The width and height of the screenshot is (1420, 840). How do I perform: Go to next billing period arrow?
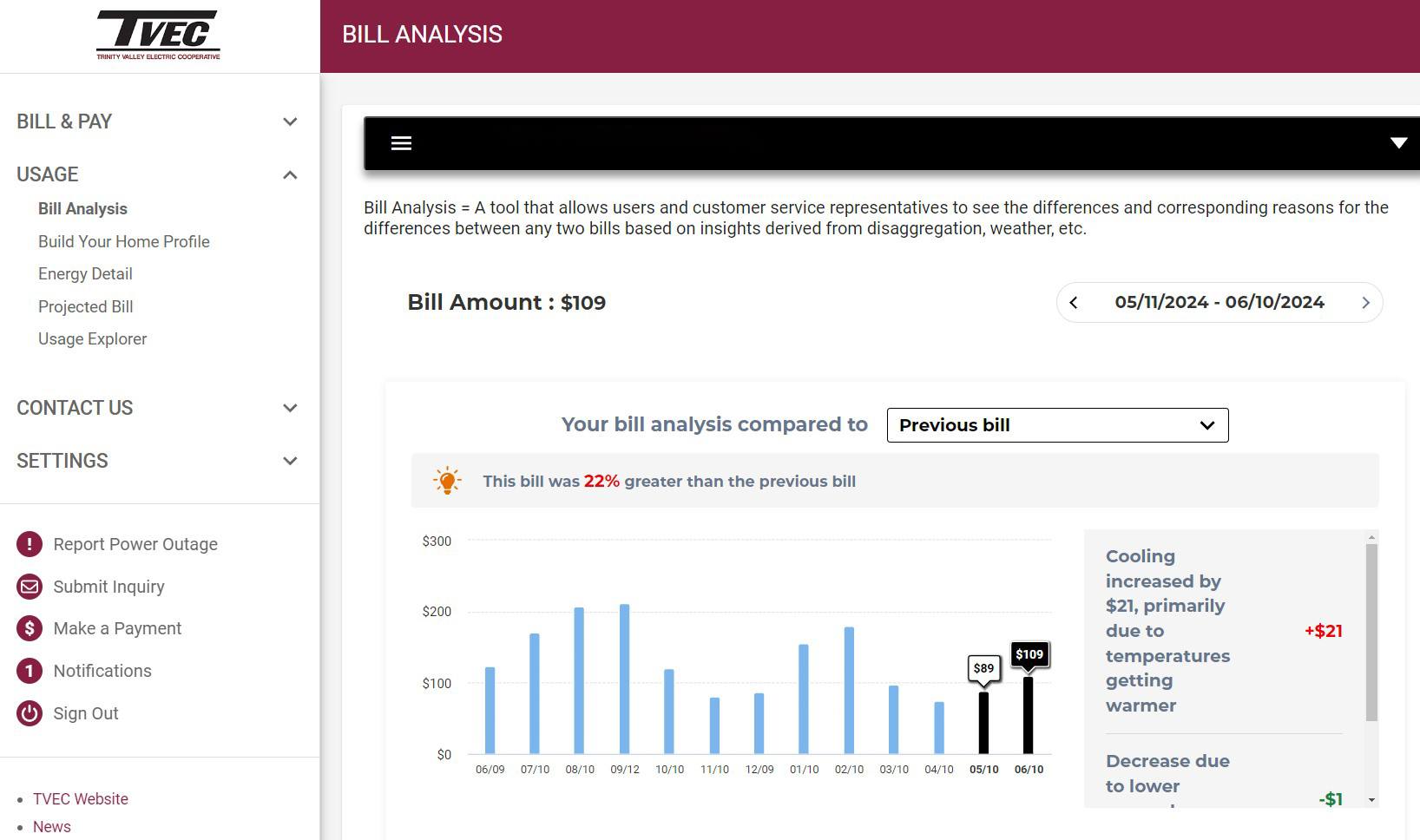1365,303
